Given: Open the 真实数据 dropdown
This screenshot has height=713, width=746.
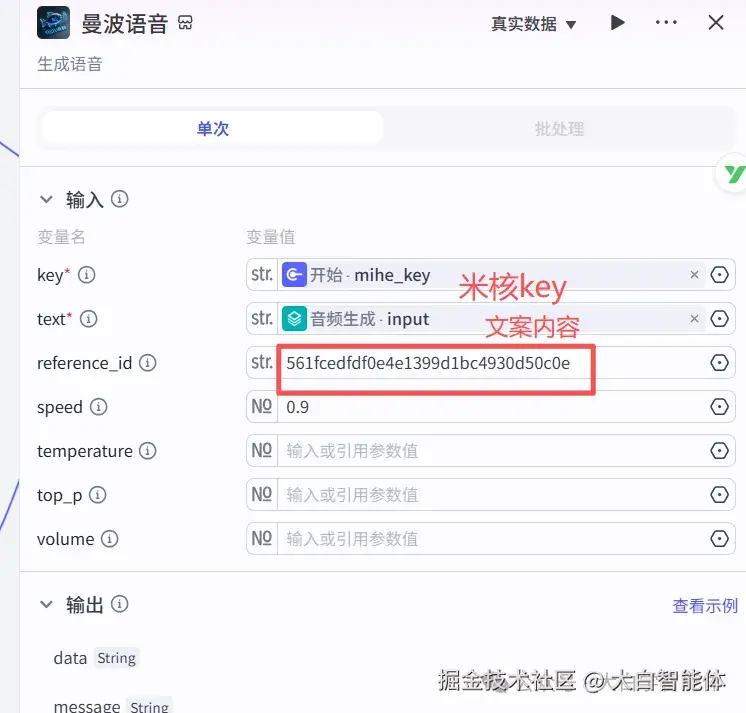Looking at the screenshot, I should coord(533,24).
